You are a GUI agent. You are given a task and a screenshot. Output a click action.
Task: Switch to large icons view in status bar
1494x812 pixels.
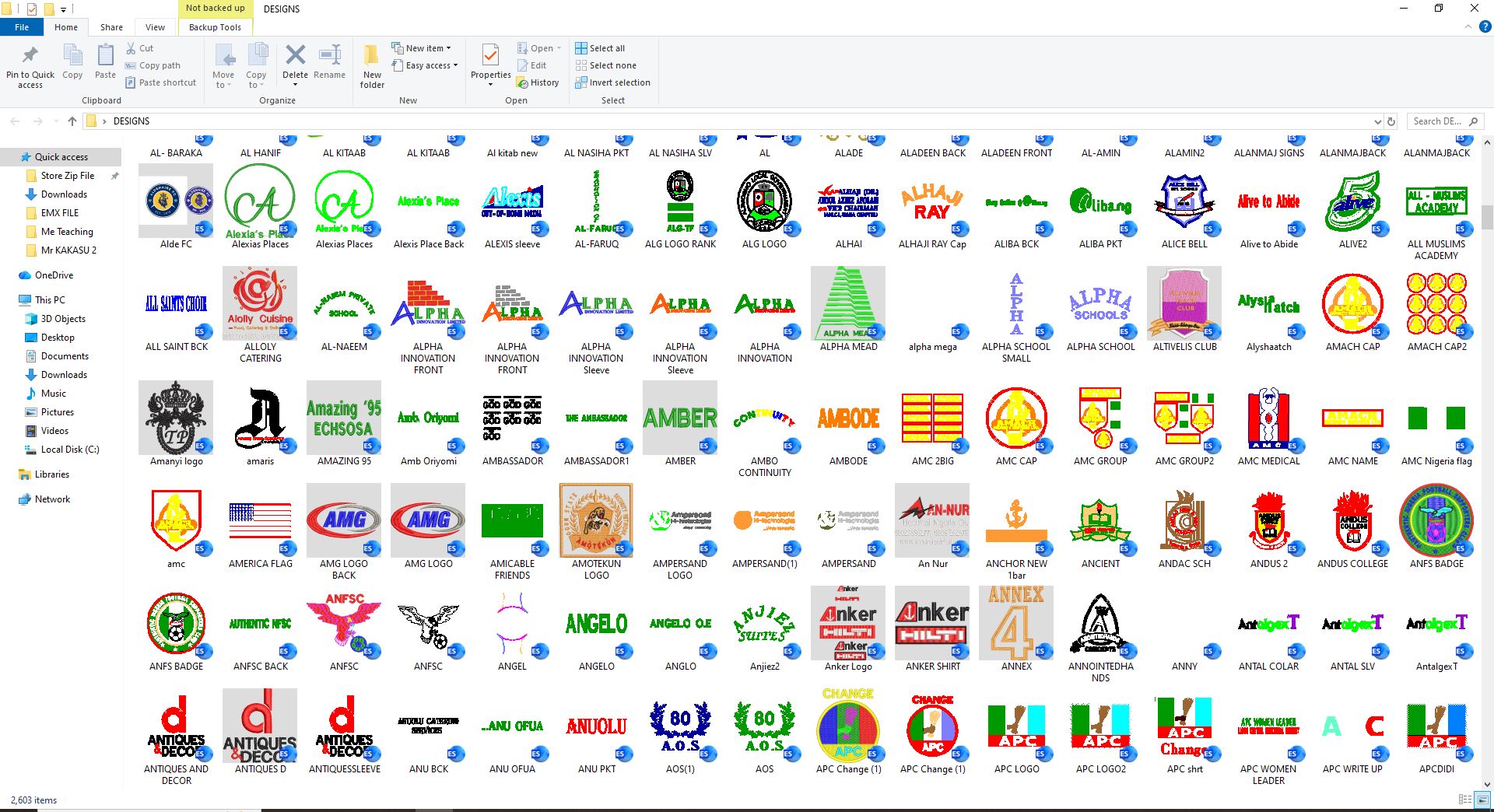coord(1482,800)
